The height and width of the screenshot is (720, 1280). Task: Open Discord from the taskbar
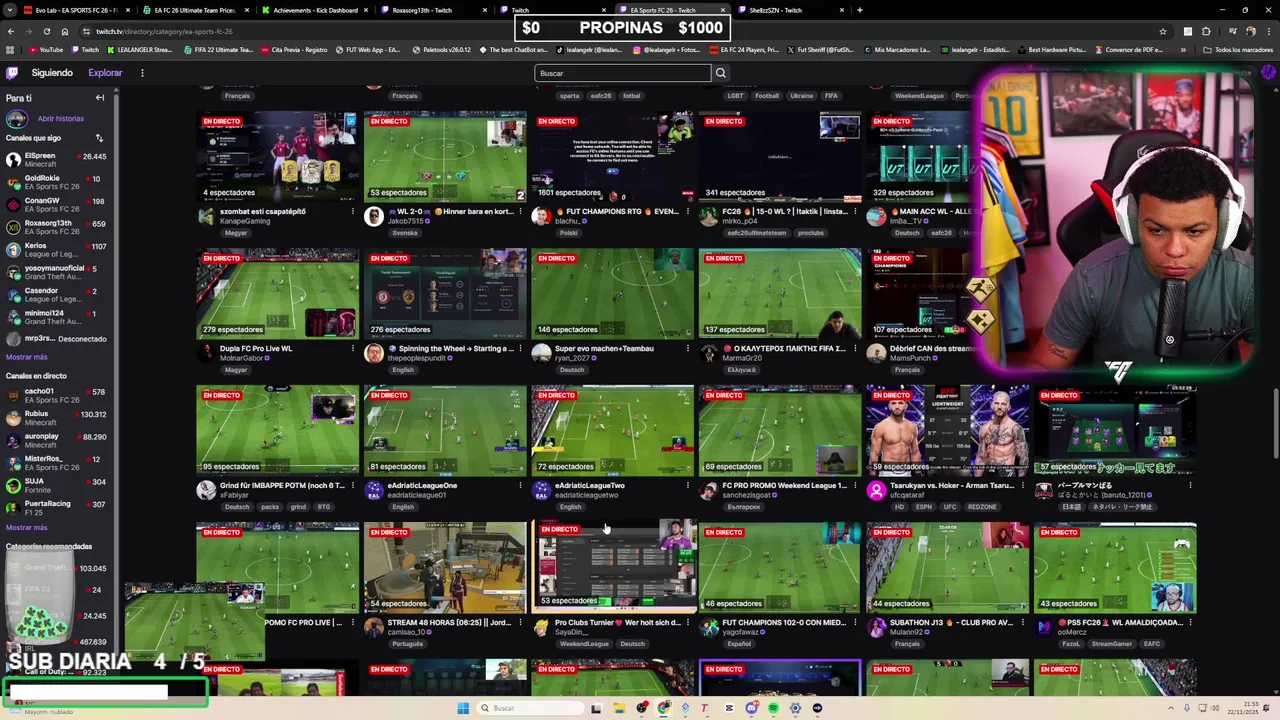click(751, 708)
